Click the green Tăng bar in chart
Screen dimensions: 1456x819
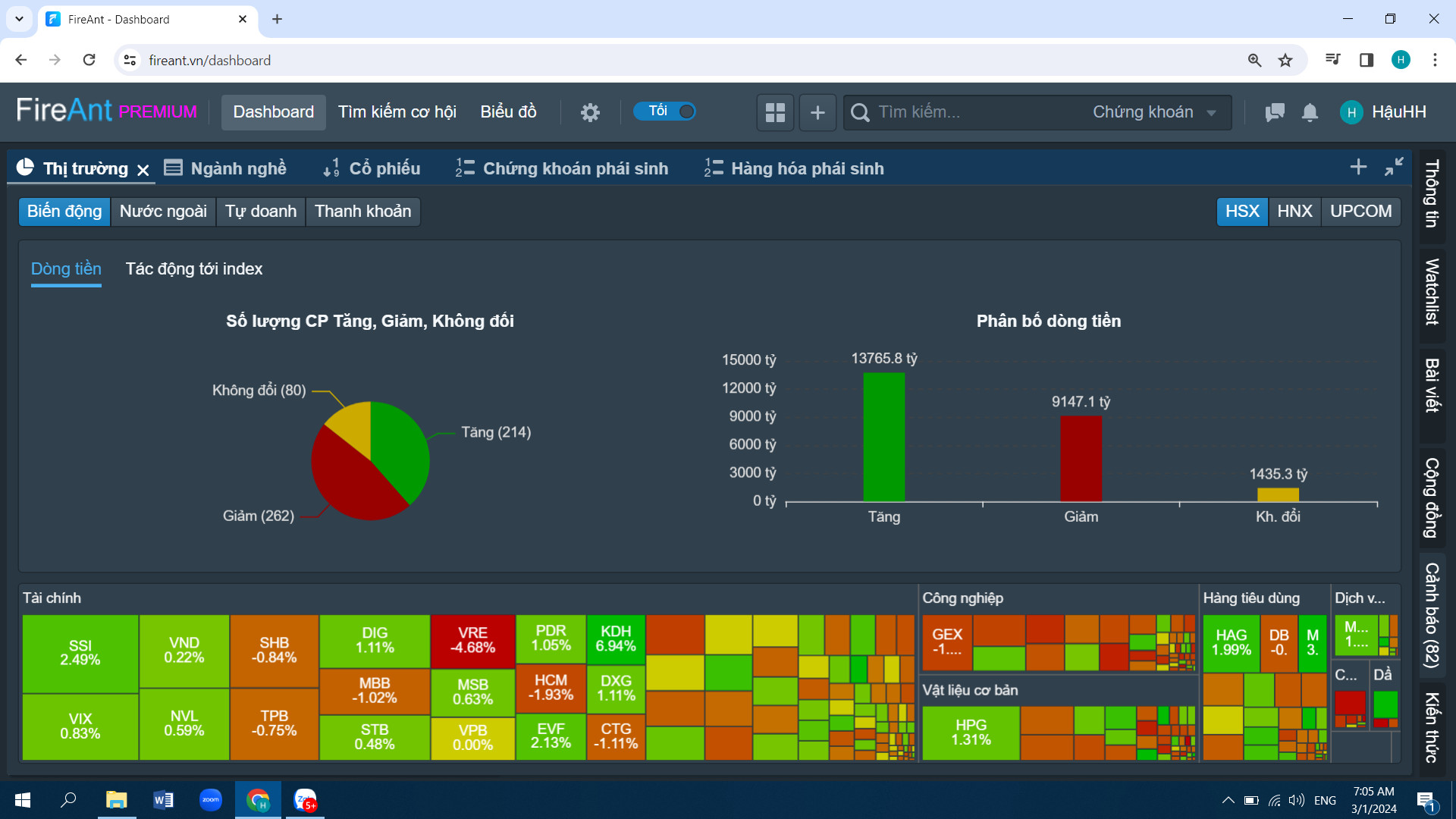coord(883,436)
